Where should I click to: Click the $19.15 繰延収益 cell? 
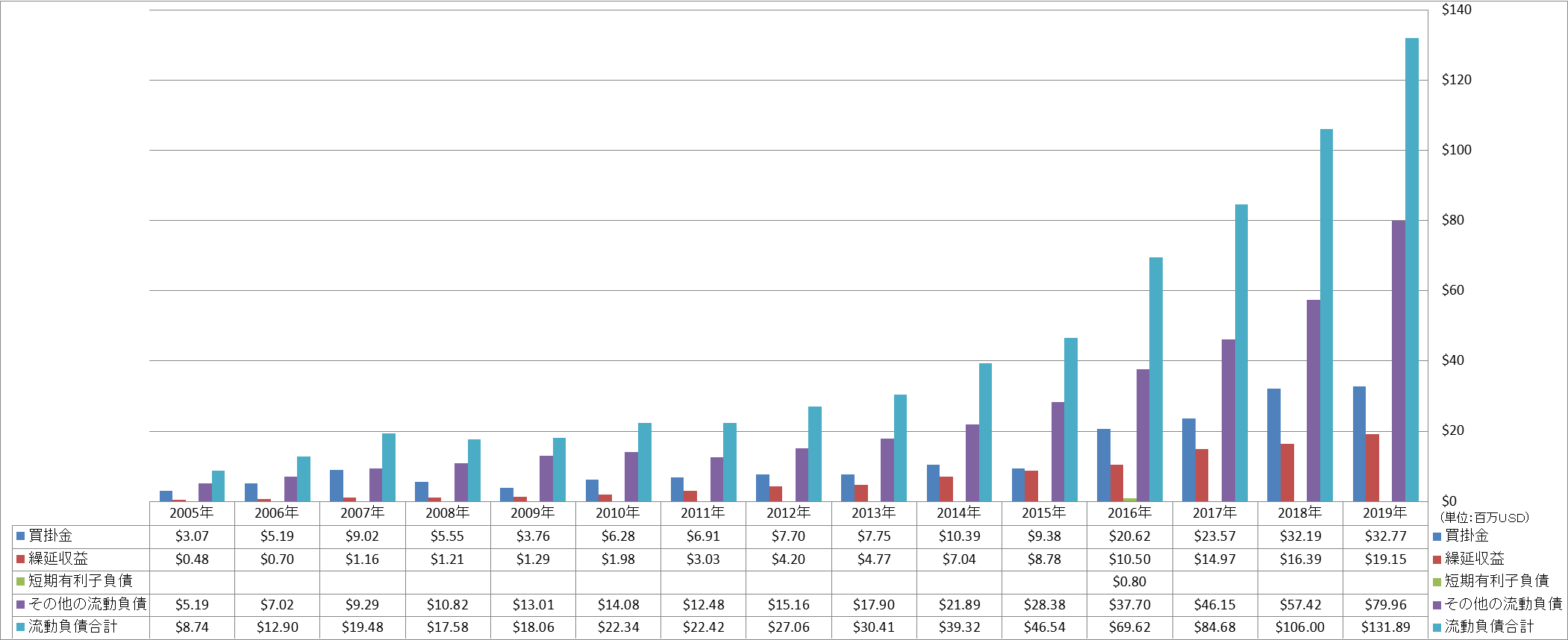1385,559
